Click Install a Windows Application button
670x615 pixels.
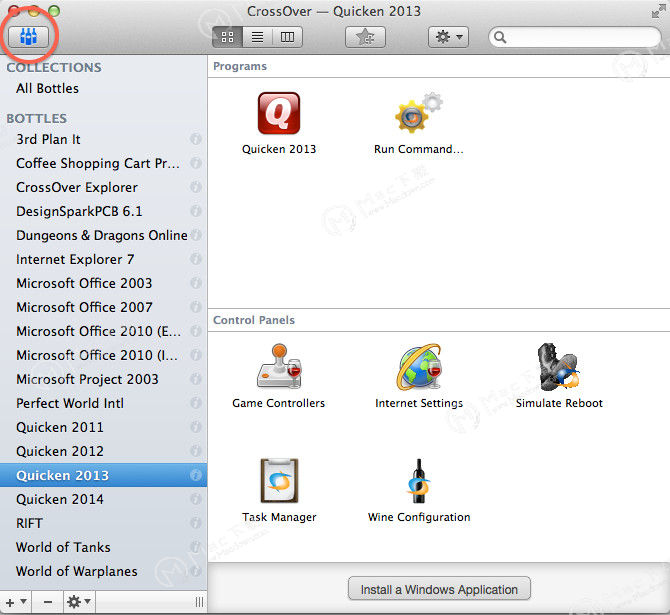pos(439,589)
